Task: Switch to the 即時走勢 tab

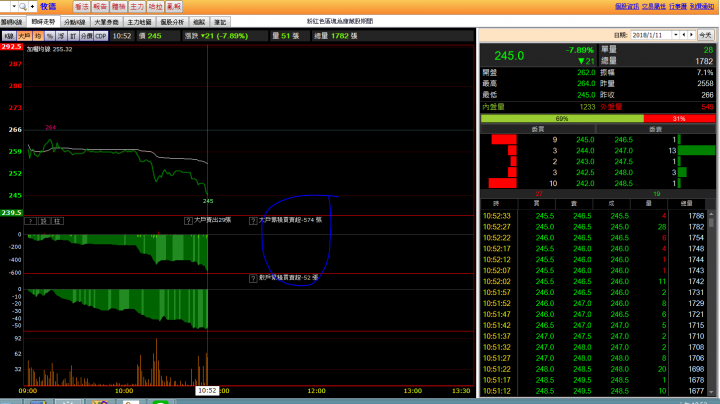Action: click(44, 22)
